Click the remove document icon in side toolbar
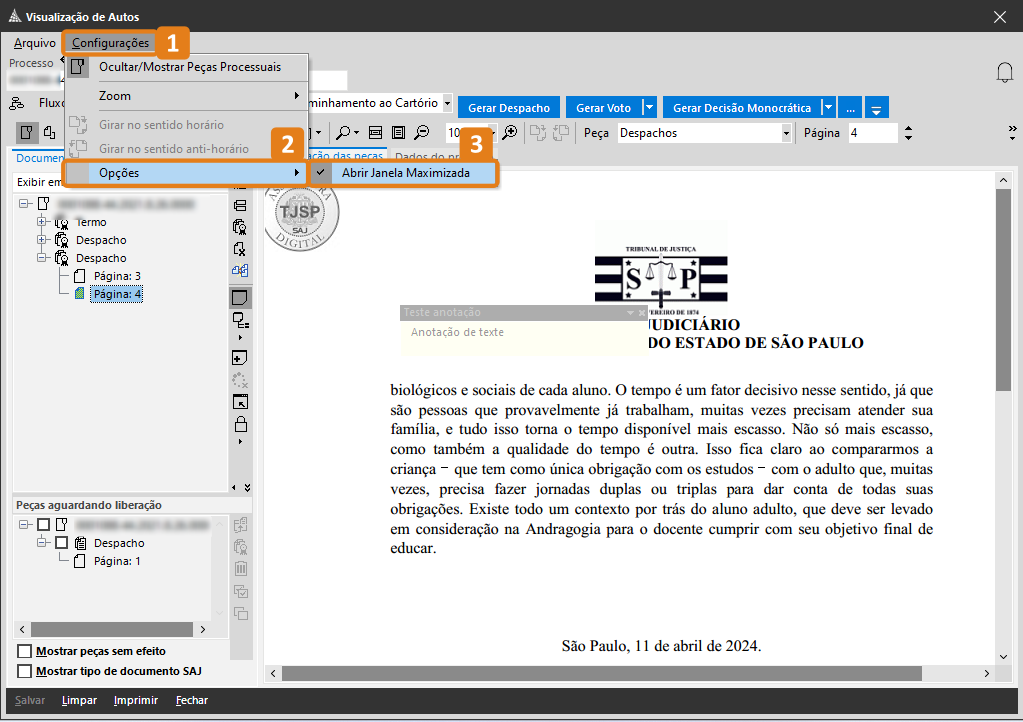 [x=240, y=248]
